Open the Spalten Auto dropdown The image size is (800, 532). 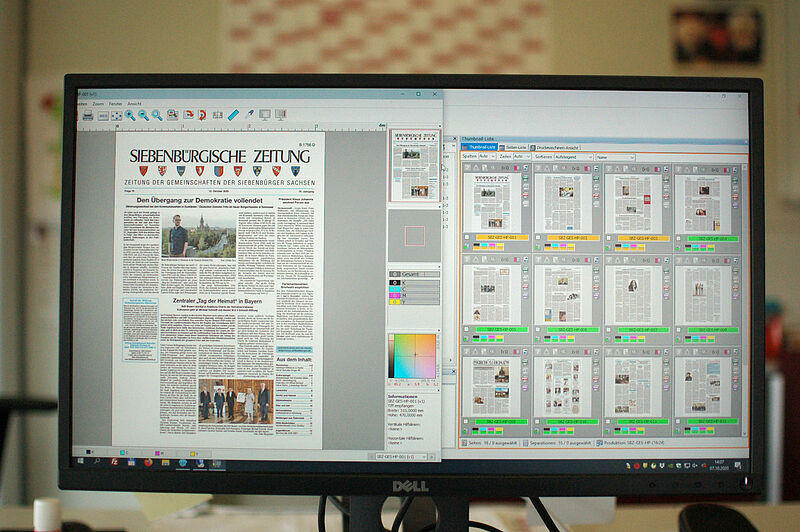[487, 157]
